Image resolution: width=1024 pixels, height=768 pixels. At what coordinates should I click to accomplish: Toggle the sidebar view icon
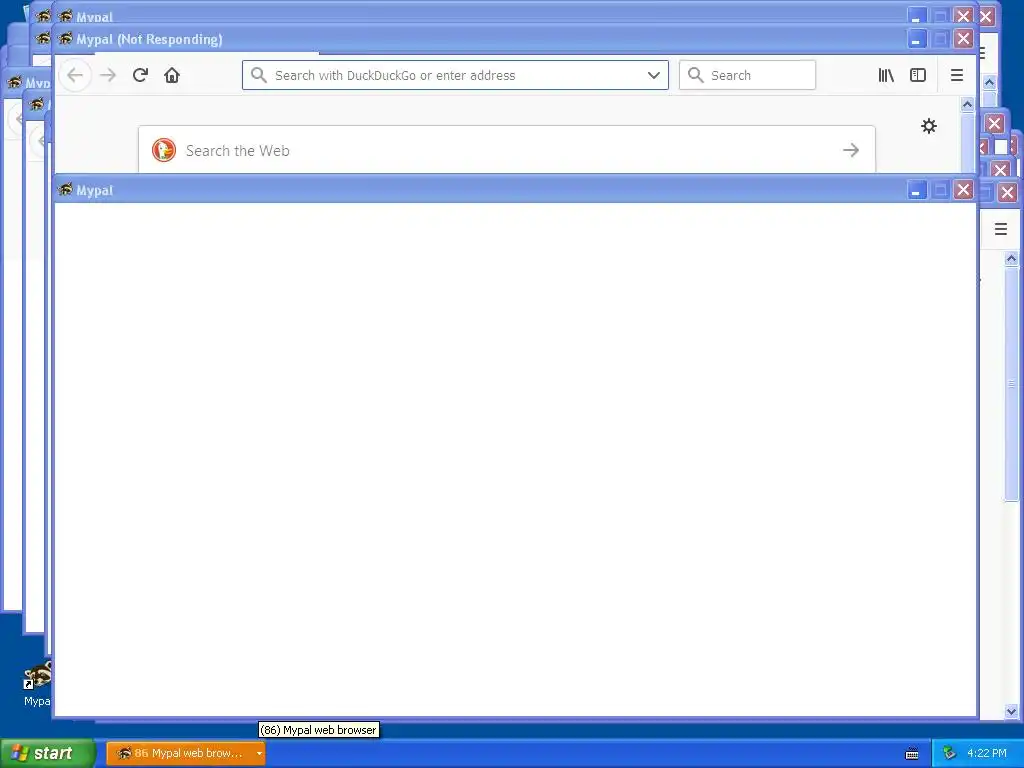918,75
